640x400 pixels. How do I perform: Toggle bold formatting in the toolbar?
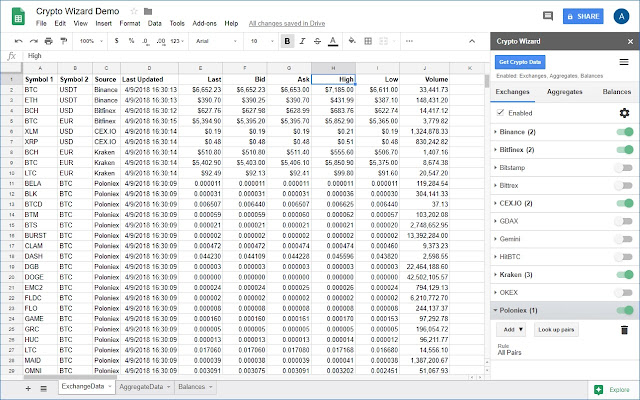point(288,41)
